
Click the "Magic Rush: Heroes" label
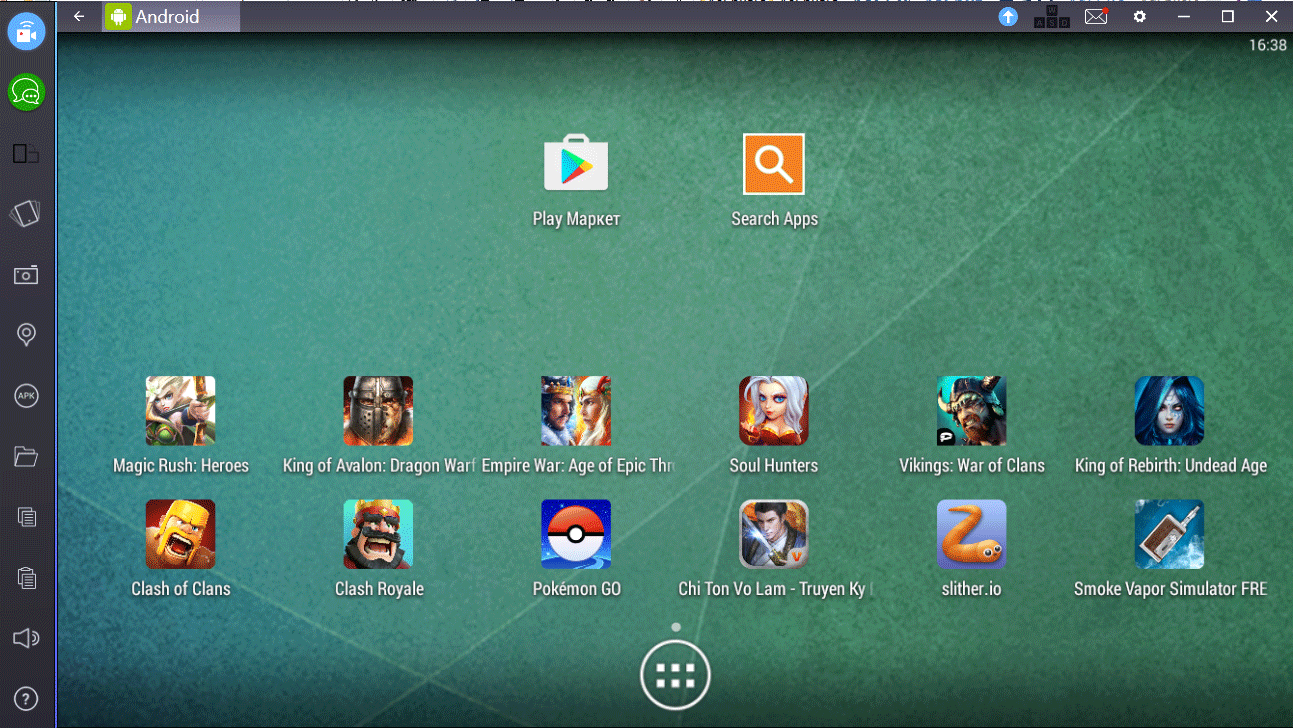pos(181,465)
